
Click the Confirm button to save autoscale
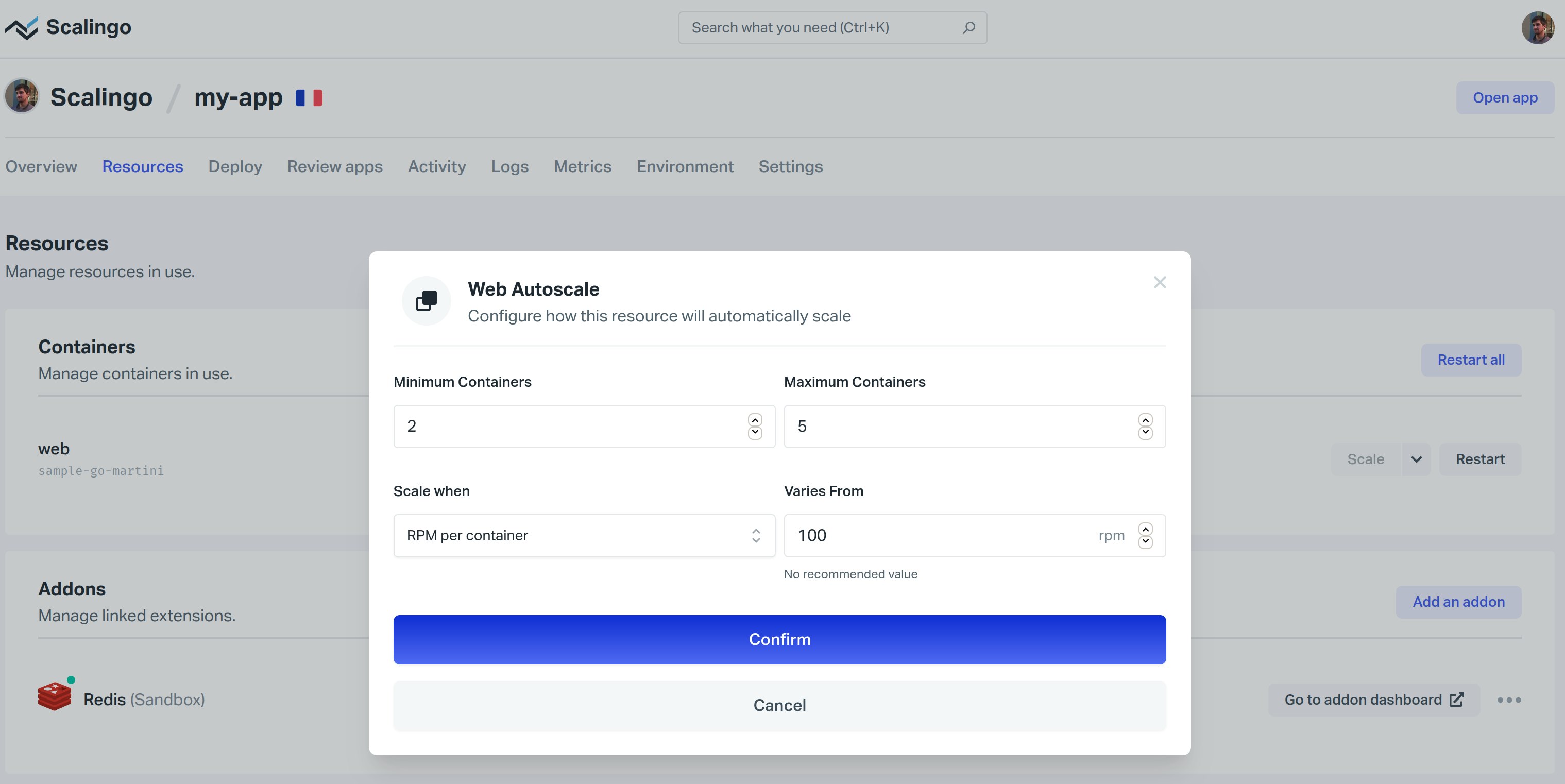[779, 639]
